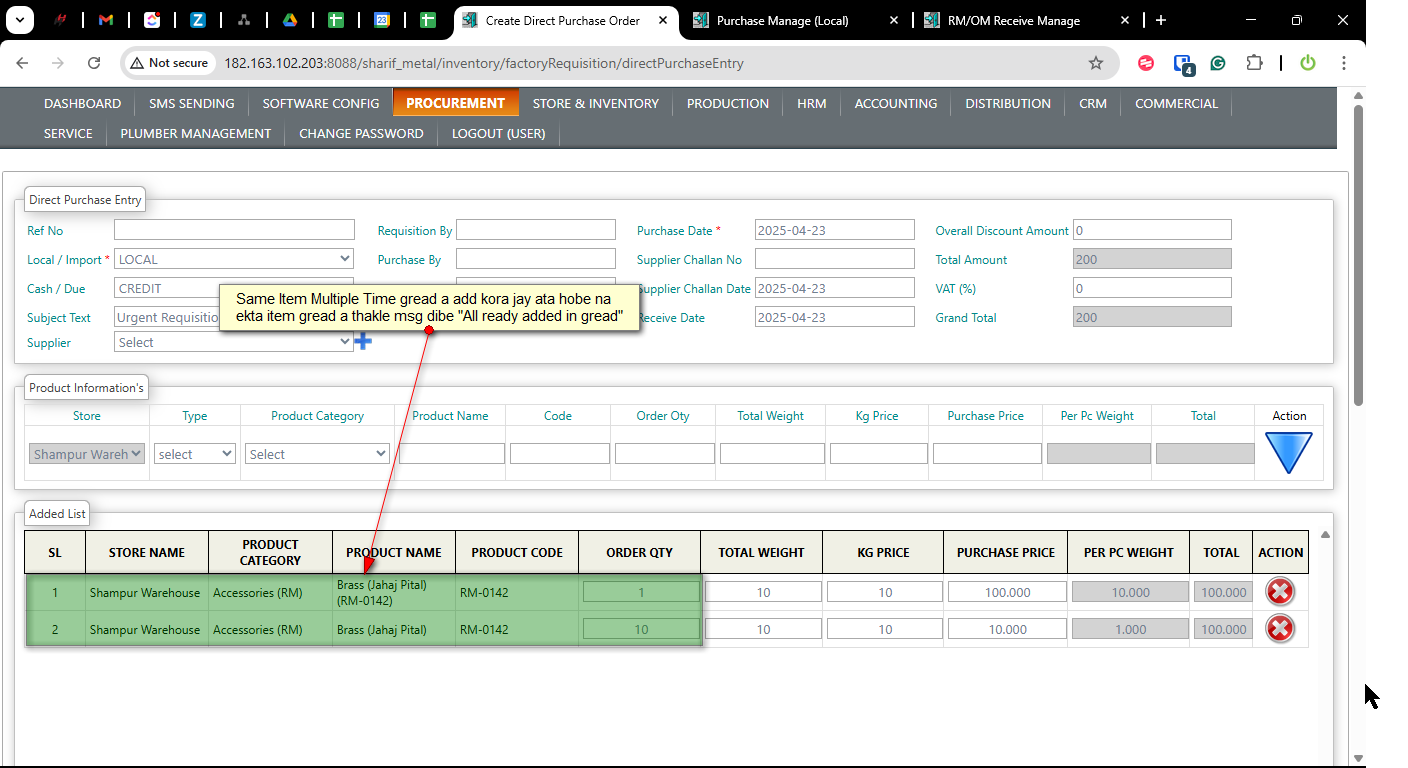Go back with the browser back arrow
The image size is (1408, 768).
click(22, 63)
